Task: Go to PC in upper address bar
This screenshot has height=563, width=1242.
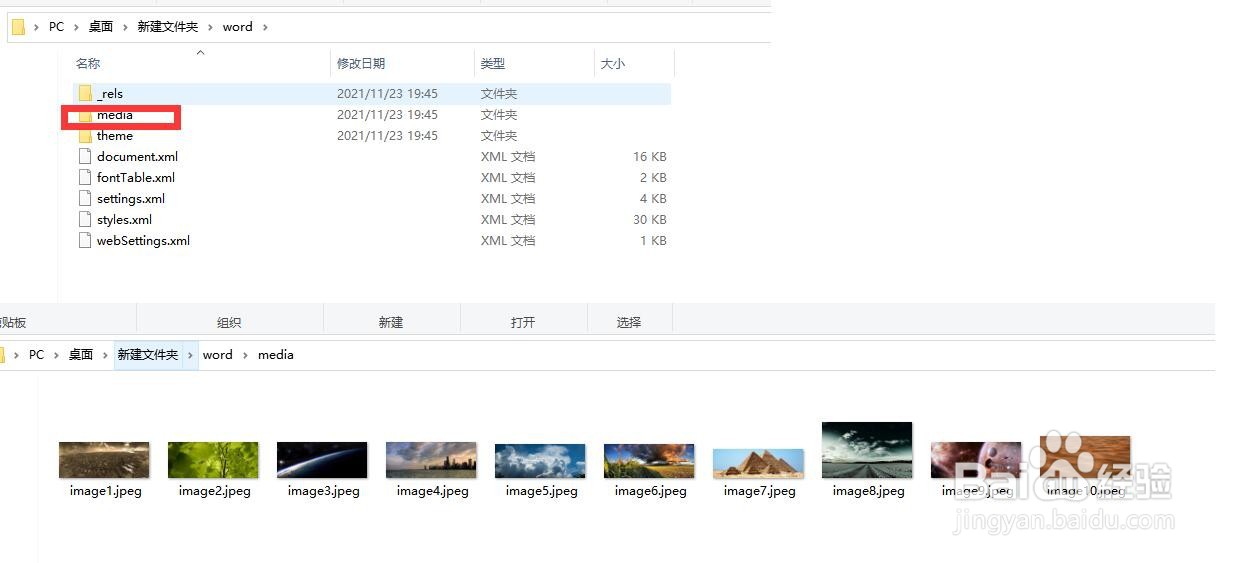Action: click(x=56, y=27)
